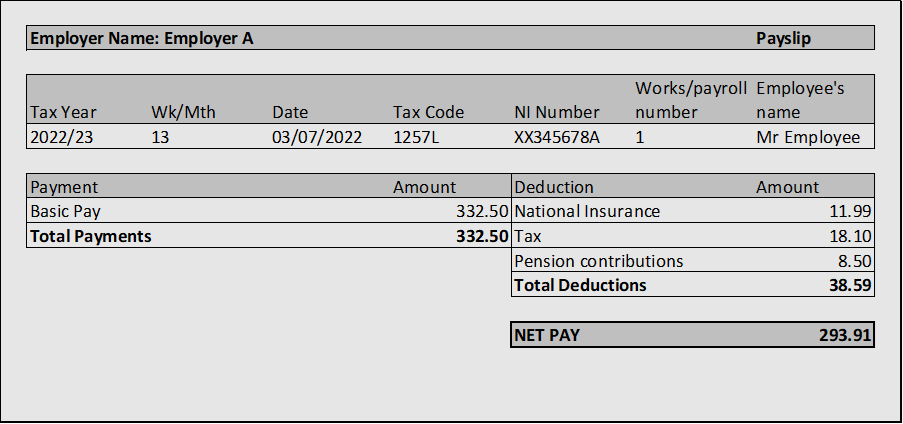
Task: Select the Deduction column header
Action: (553, 187)
